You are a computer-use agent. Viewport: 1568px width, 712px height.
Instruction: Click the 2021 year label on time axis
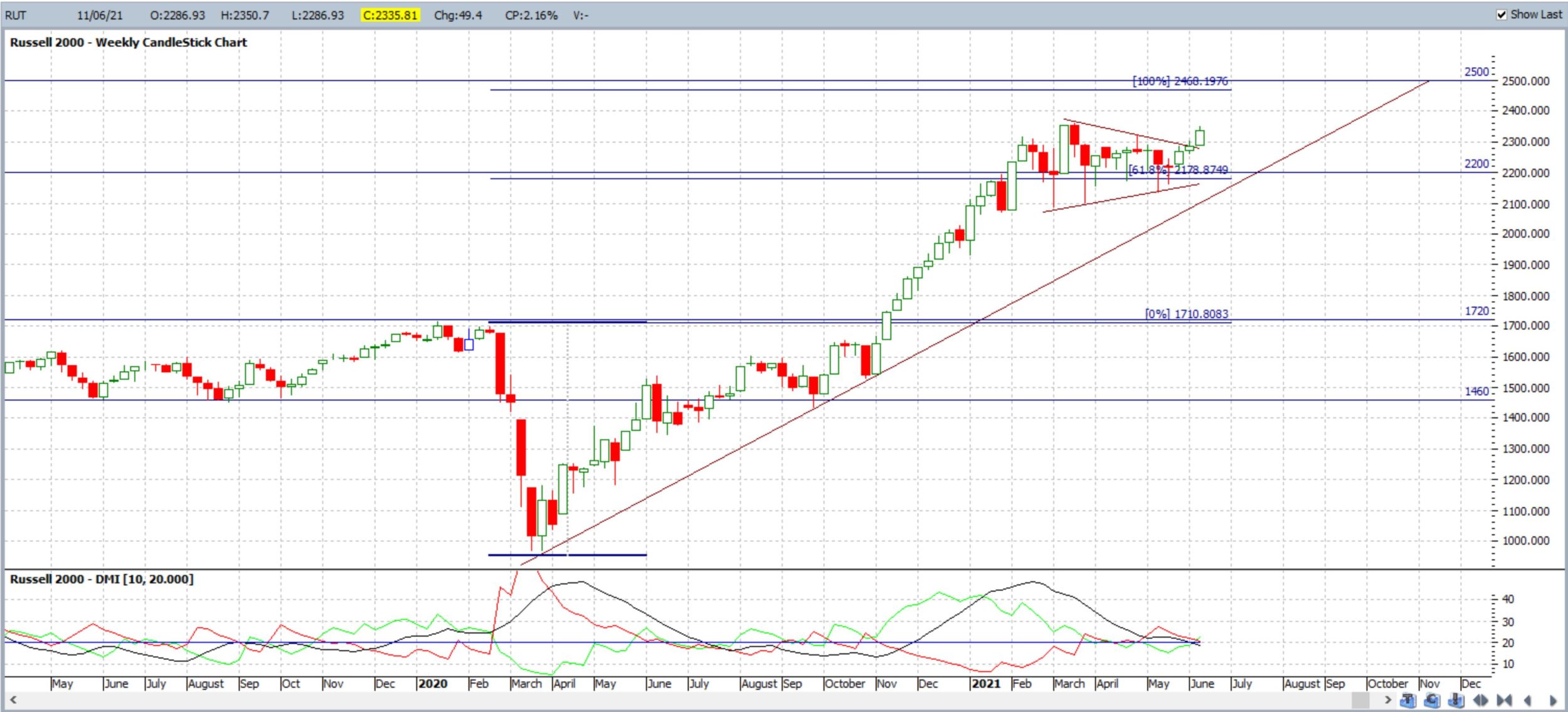coord(985,683)
